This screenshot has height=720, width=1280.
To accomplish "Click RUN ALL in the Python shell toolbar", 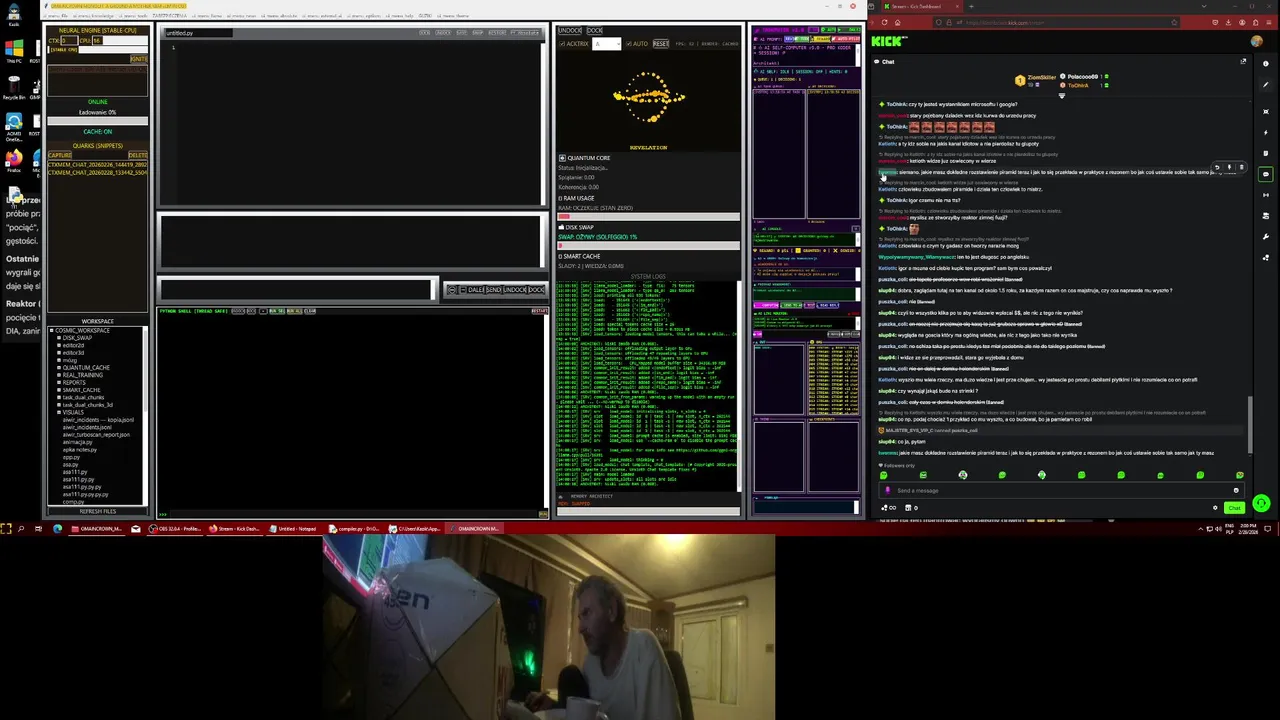I will click(x=294, y=311).
